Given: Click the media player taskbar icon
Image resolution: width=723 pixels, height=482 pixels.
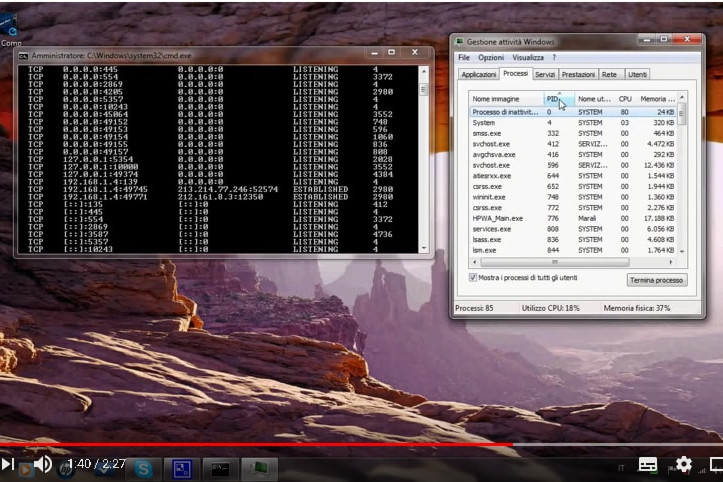Looking at the screenshot, I should (x=25, y=470).
